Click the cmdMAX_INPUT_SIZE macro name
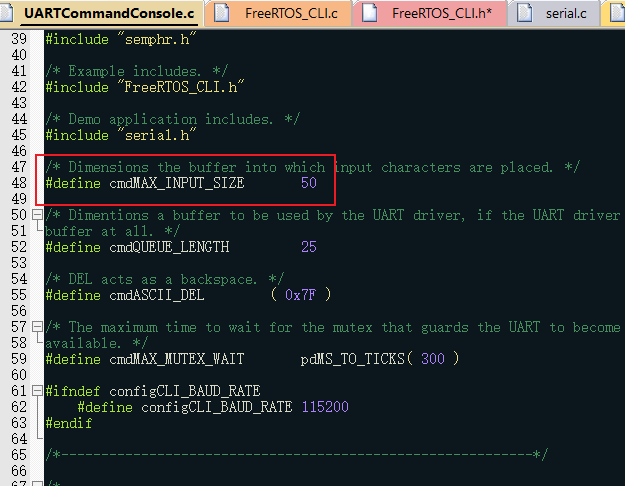The width and height of the screenshot is (625, 486). coord(177,183)
